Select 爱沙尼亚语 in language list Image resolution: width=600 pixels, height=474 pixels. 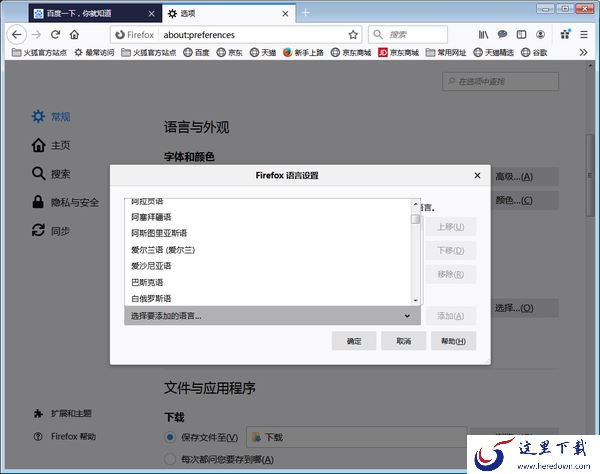coord(267,266)
